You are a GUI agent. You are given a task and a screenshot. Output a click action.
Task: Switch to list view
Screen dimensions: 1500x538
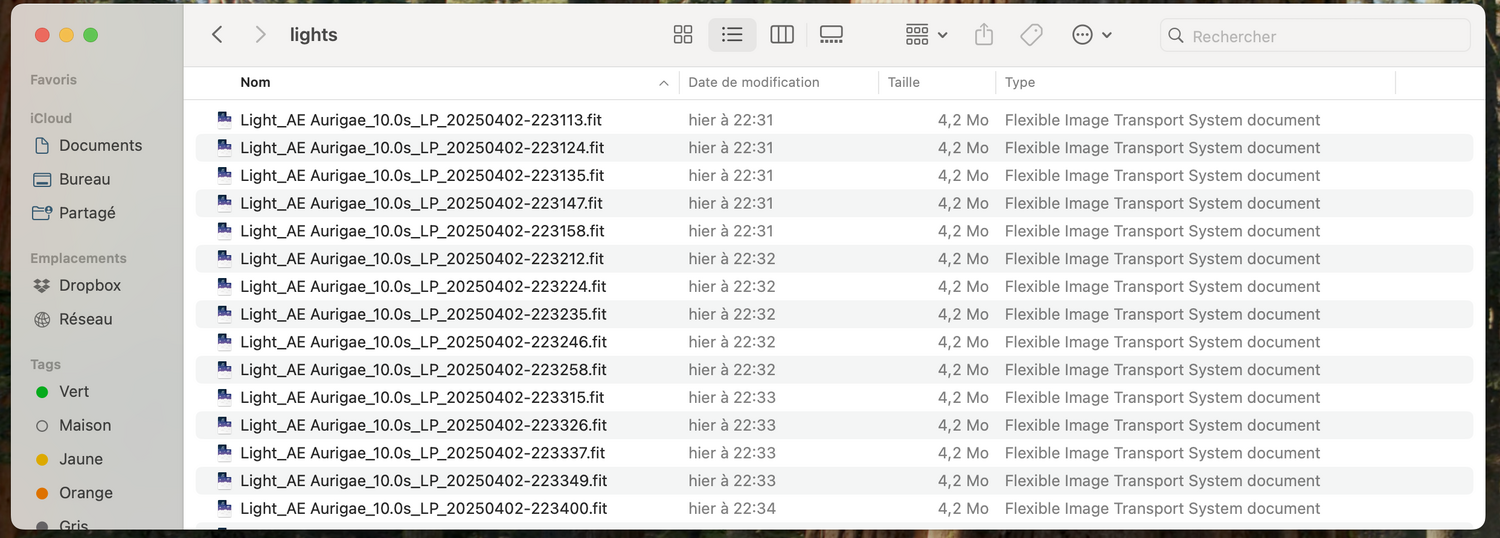click(x=732, y=35)
